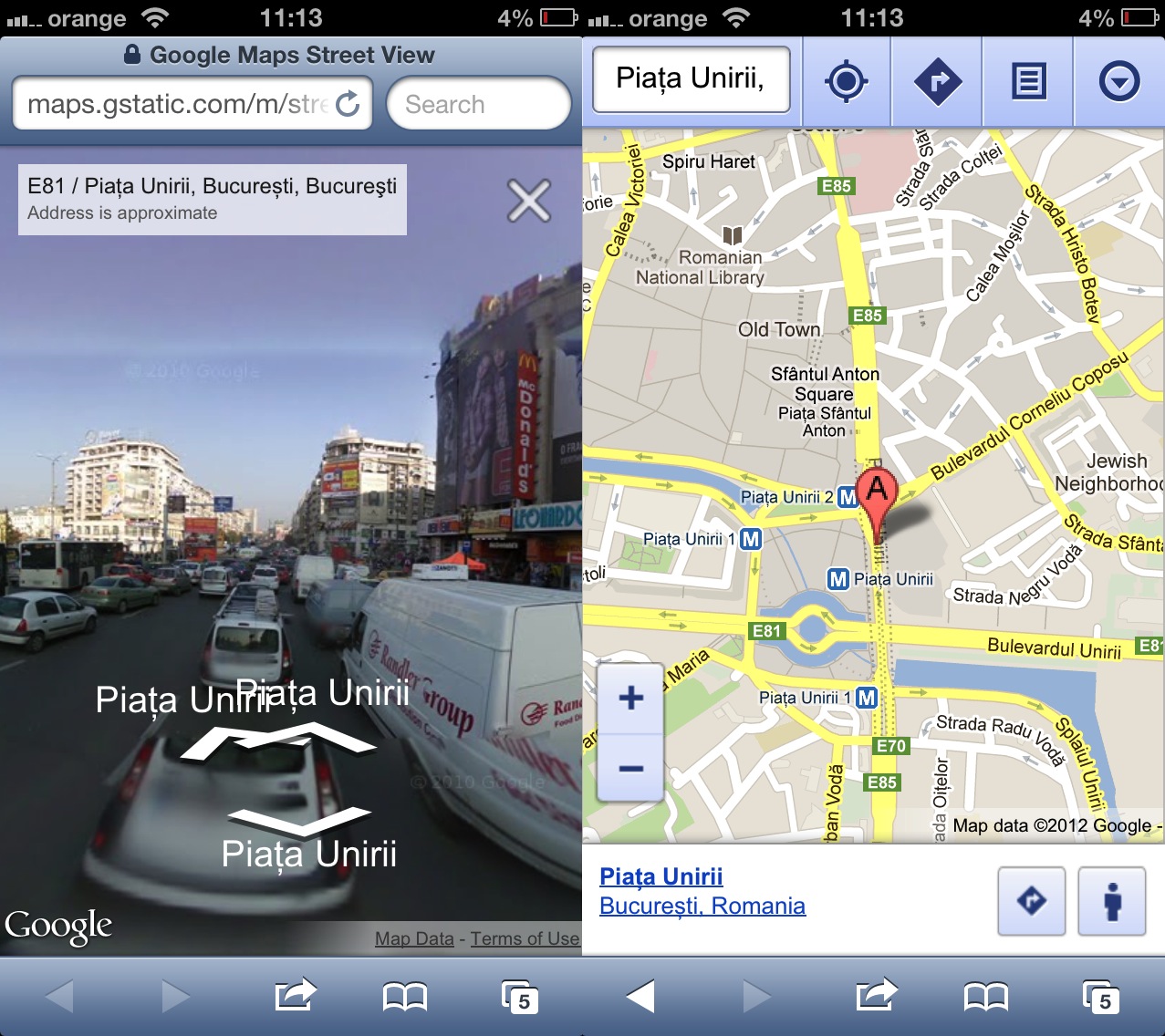Tap metro icon left of Piața Unirii label
The height and width of the screenshot is (1036, 1165).
[x=838, y=579]
